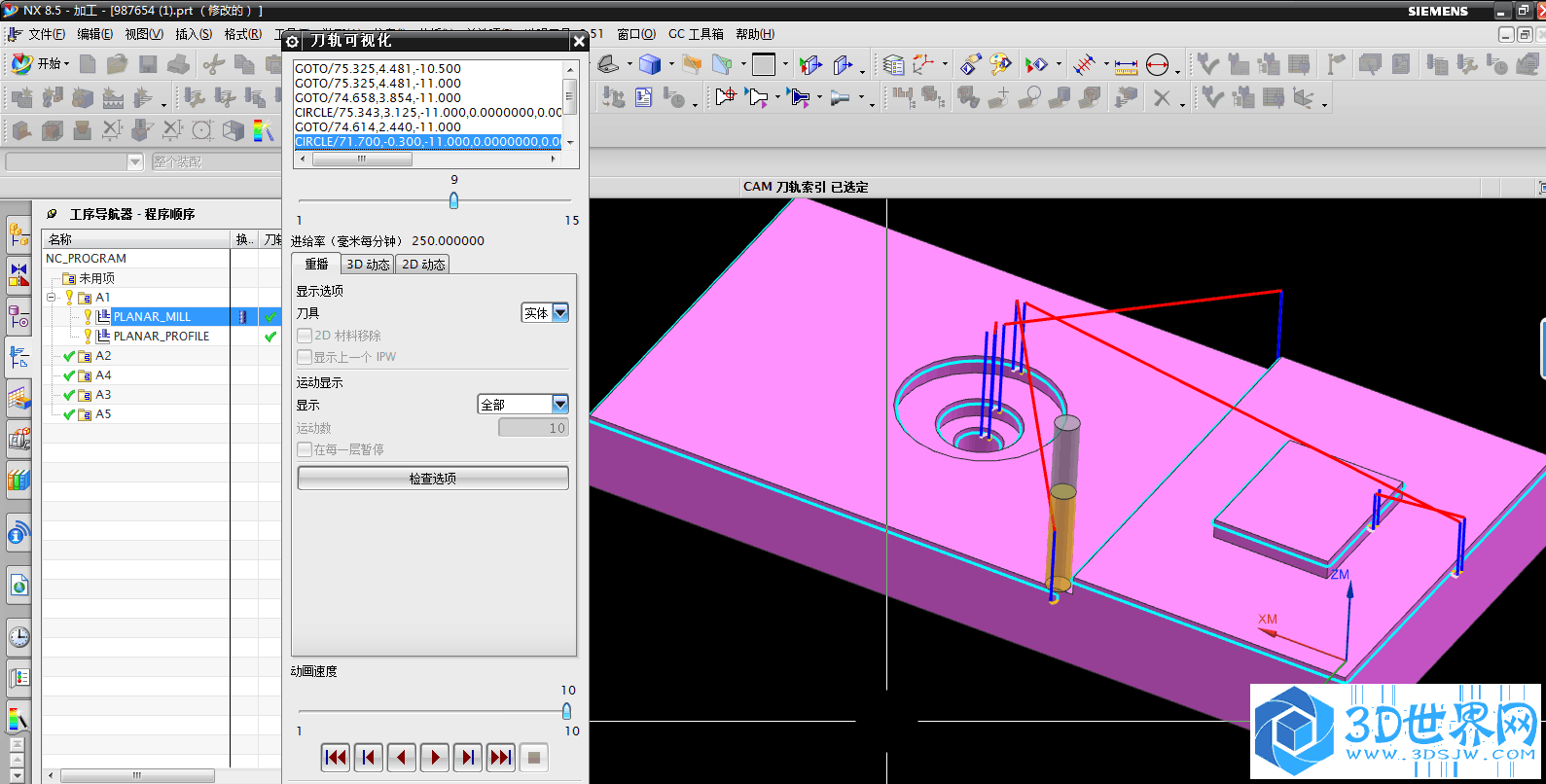
Task: Open the 视图(V) menu
Action: point(144,34)
